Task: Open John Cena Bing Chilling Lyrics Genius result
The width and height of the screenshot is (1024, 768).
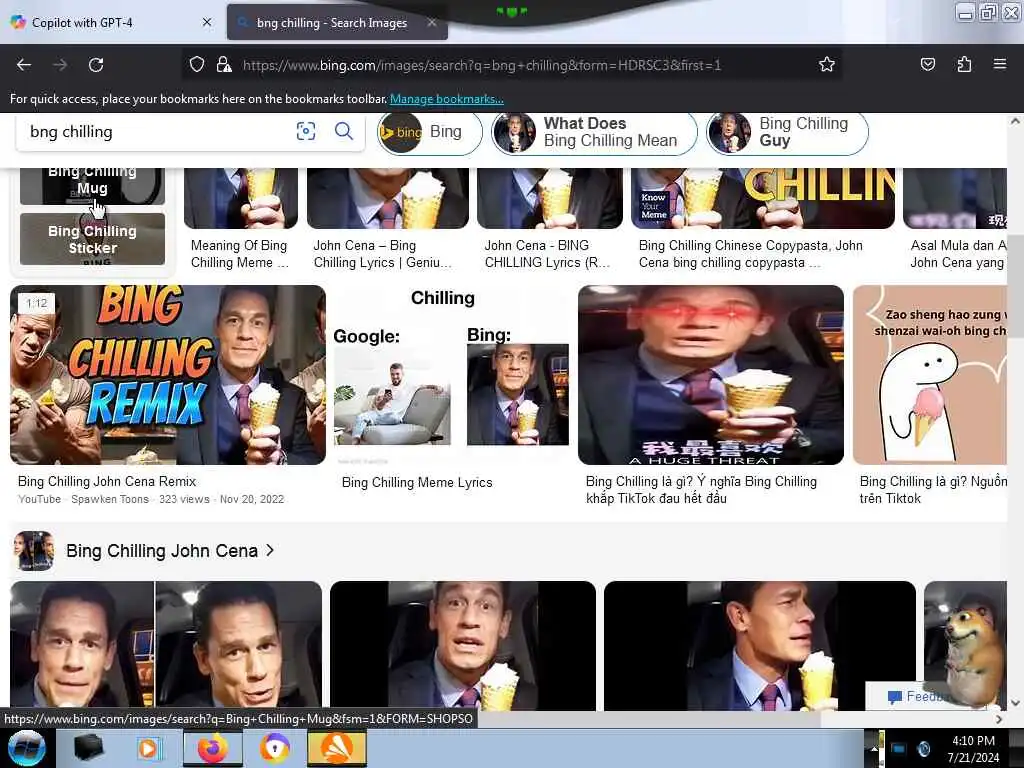Action: pos(382,253)
